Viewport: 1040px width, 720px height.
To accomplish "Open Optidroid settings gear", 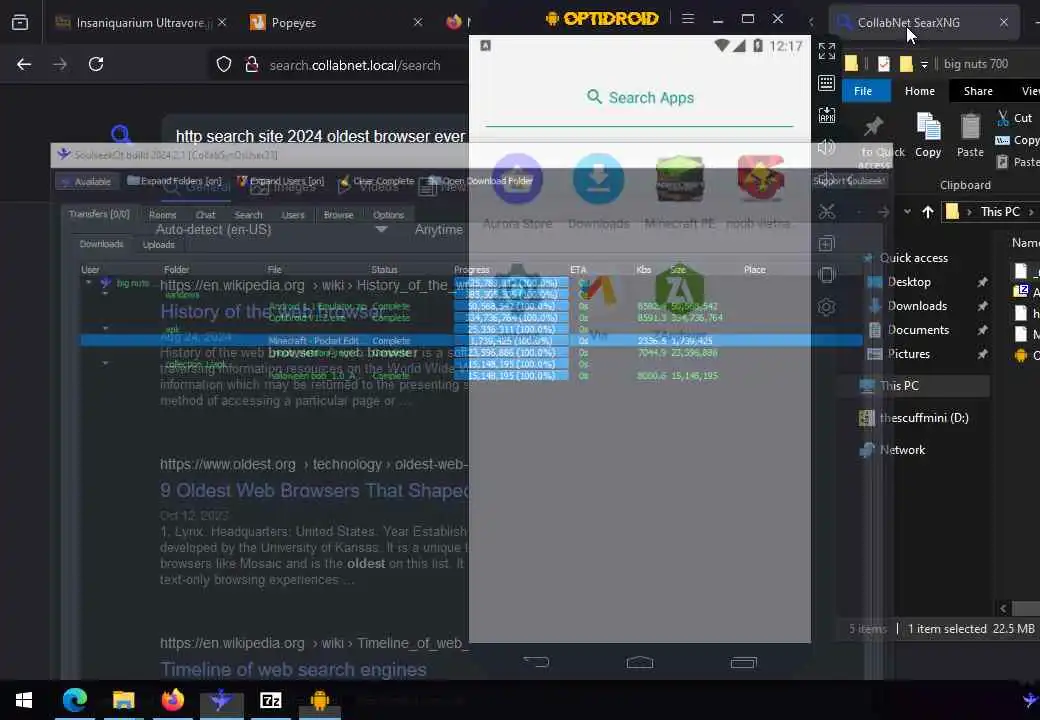I will (826, 307).
